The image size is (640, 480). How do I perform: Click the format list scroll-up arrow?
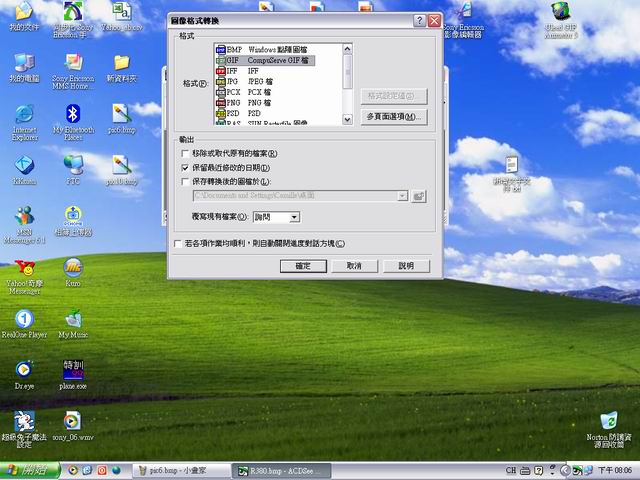[347, 49]
